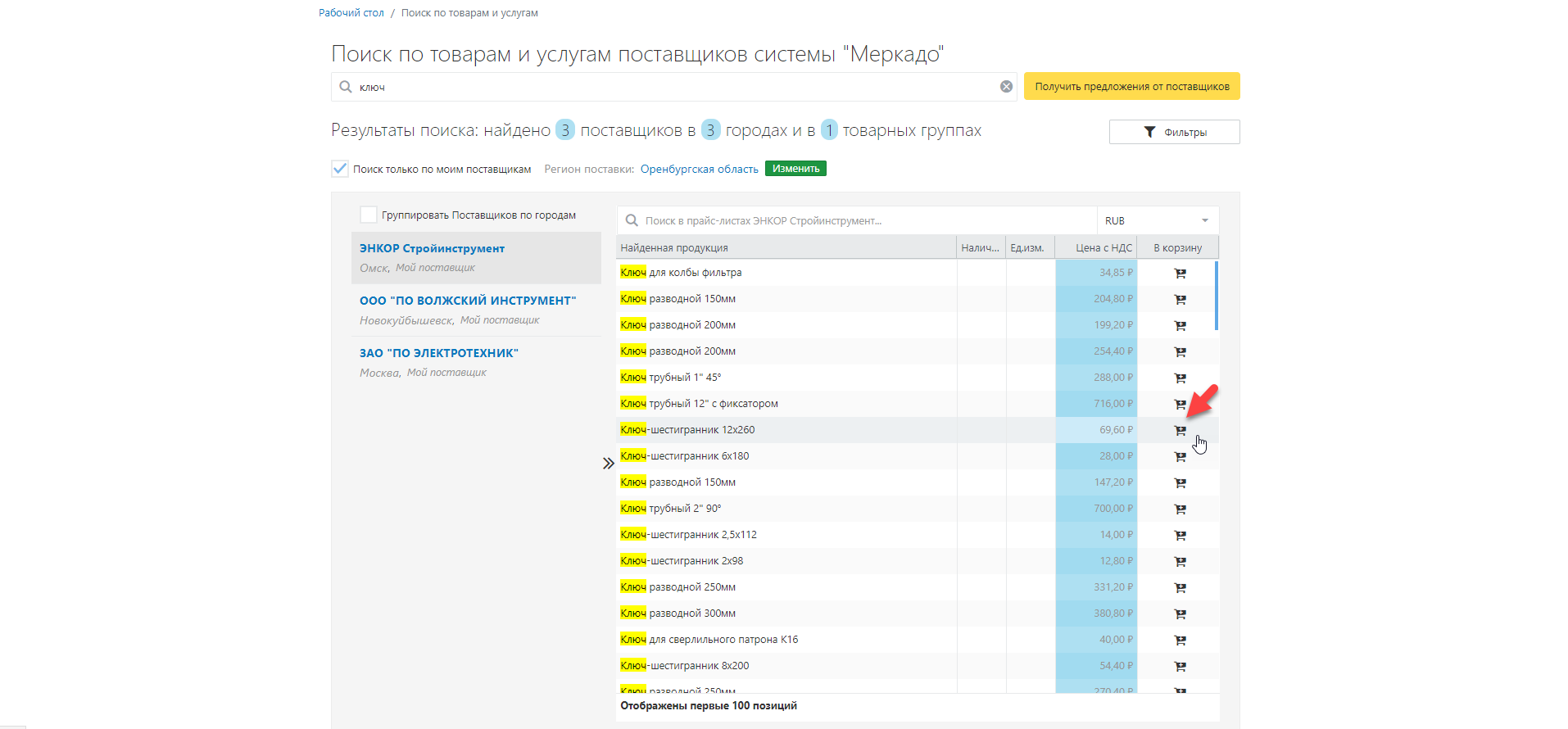Add Ключ трубный 2" 90° to cart
The height and width of the screenshot is (729, 1568).
[x=1180, y=509]
